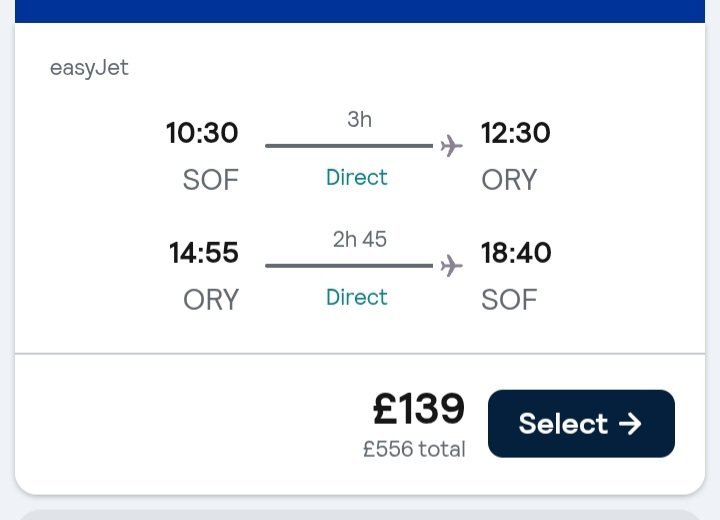Click the 3h duration label
720x520 pixels.
coord(359,120)
